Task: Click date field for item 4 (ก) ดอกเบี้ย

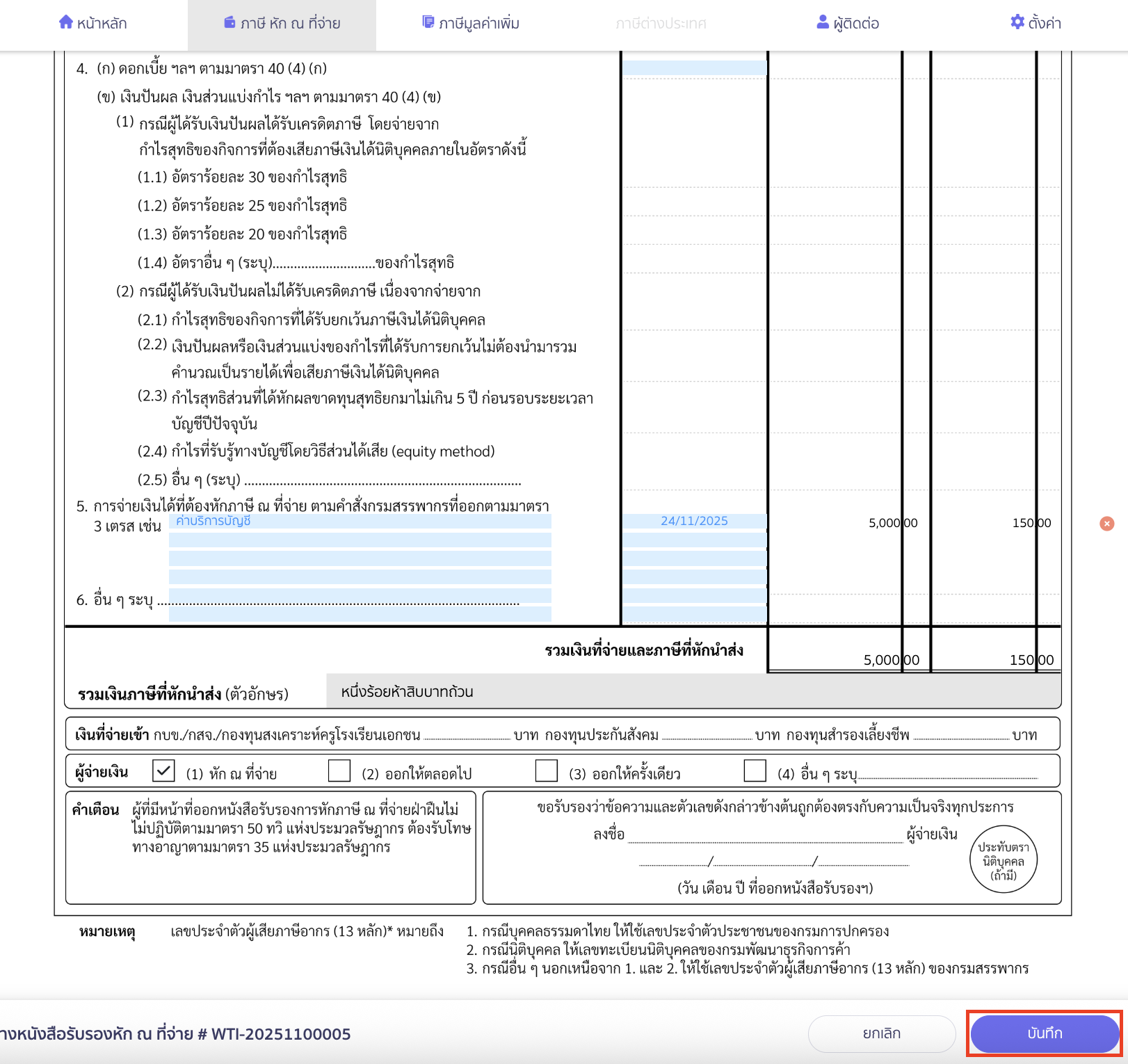Action: pyautogui.click(x=694, y=68)
